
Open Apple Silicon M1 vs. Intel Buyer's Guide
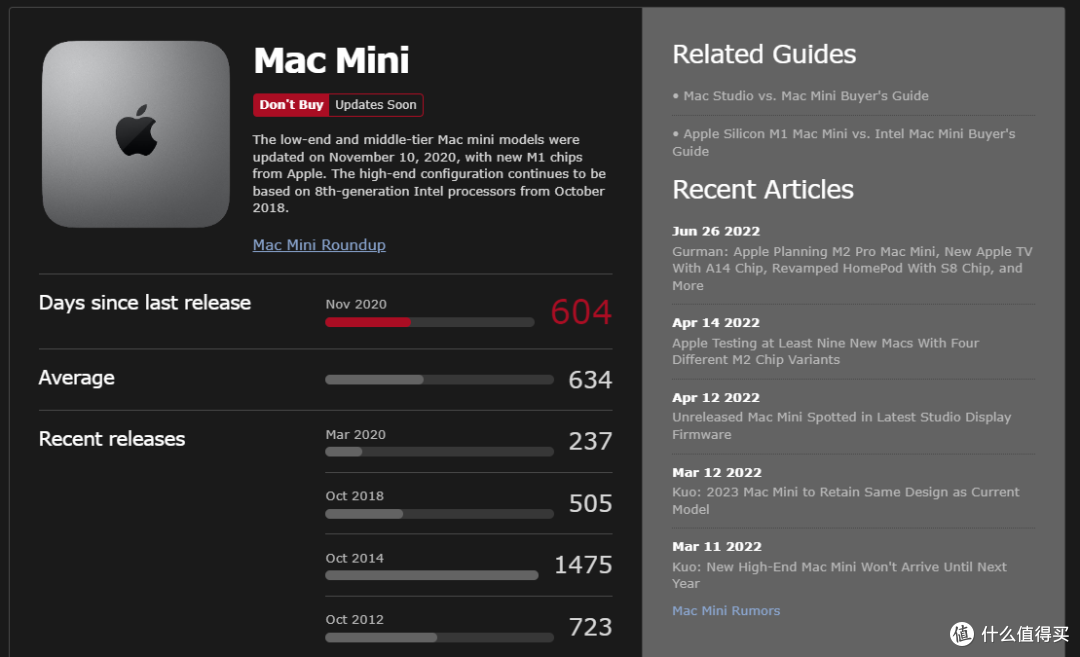point(844,143)
